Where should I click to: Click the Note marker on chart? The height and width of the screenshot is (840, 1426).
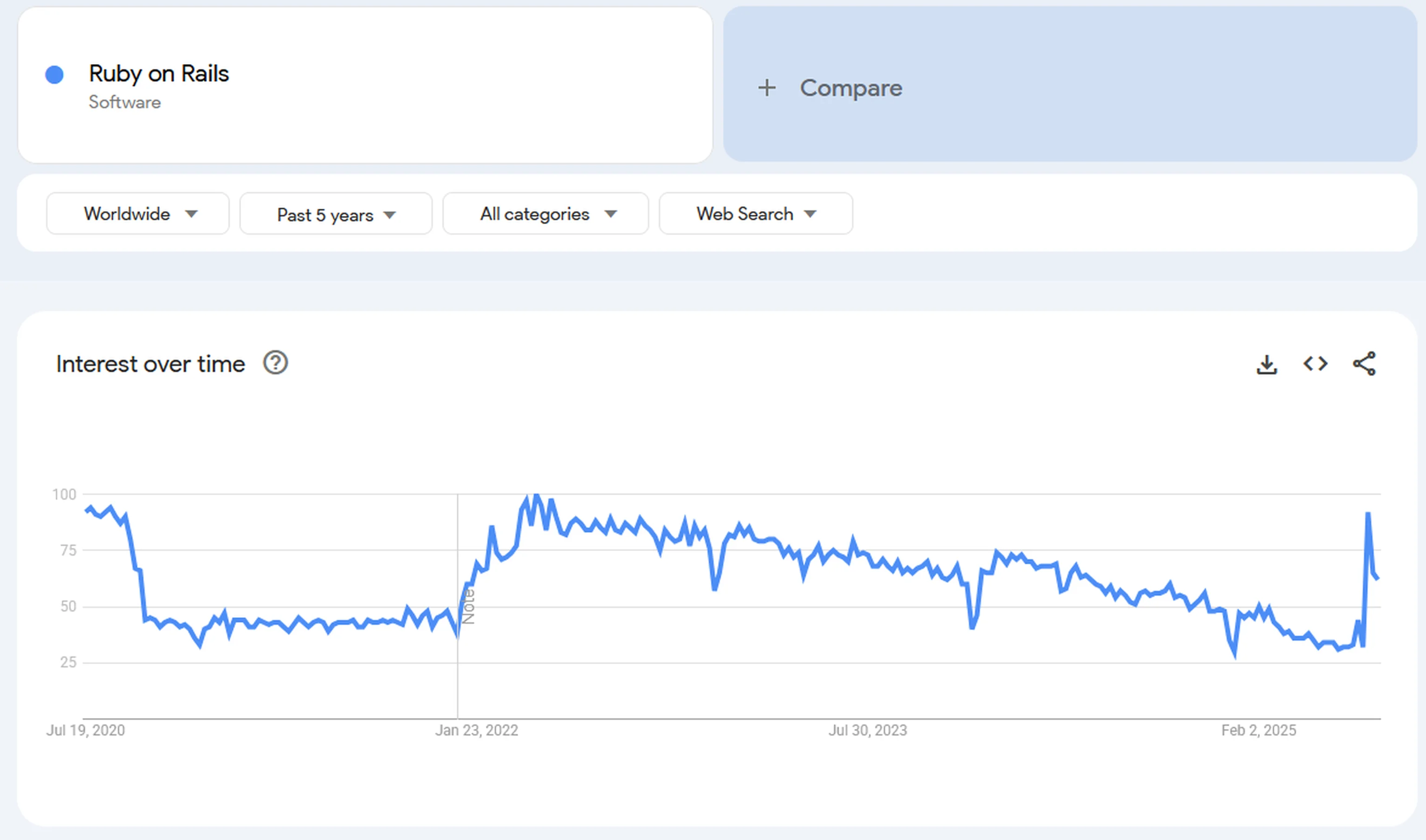point(468,606)
